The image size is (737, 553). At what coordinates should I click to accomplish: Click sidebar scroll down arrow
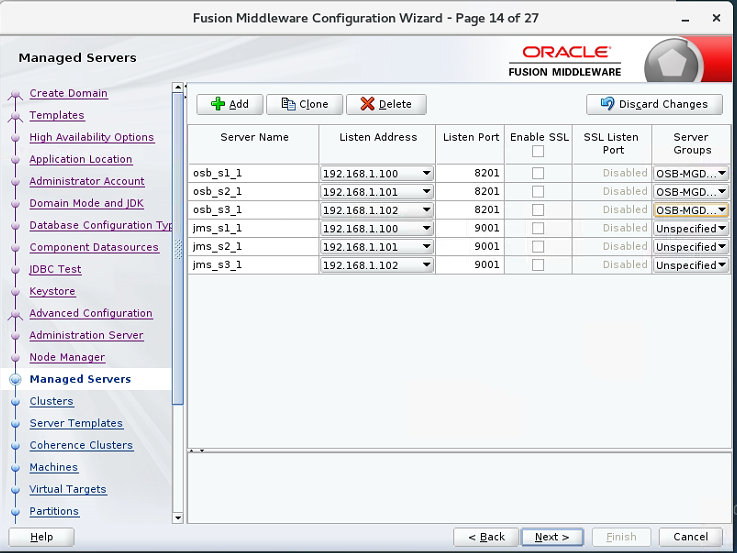(x=178, y=518)
